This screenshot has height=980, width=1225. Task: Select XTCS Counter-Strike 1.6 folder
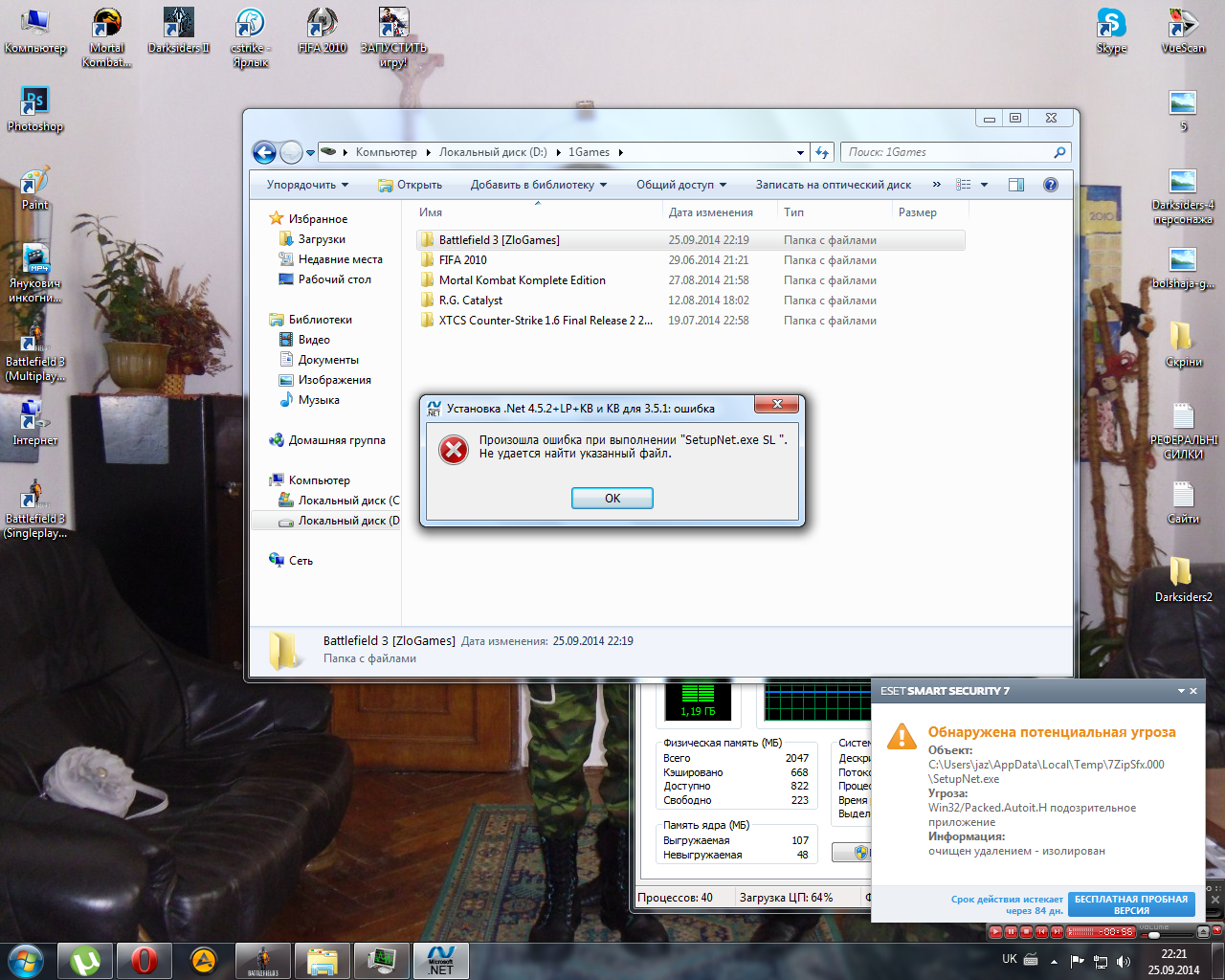pos(690,321)
